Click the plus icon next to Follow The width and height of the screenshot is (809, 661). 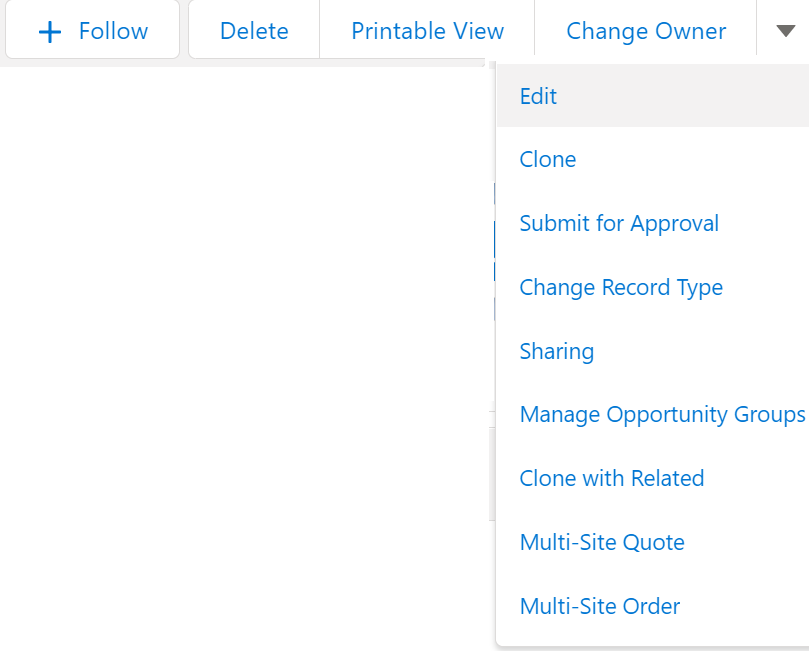[x=48, y=30]
